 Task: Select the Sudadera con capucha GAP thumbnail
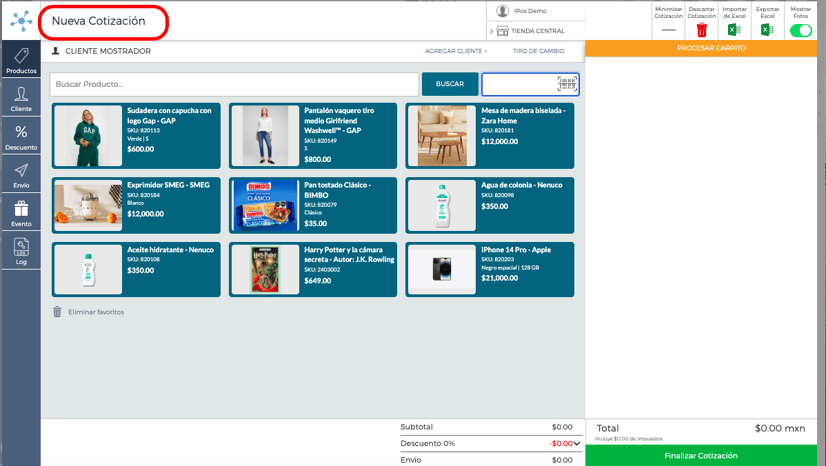(x=88, y=136)
